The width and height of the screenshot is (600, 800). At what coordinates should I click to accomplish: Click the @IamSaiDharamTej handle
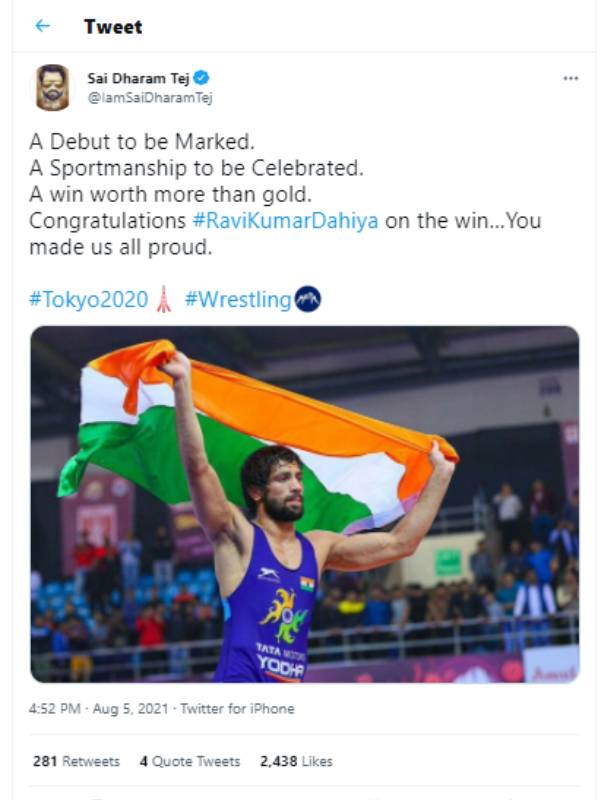[150, 97]
